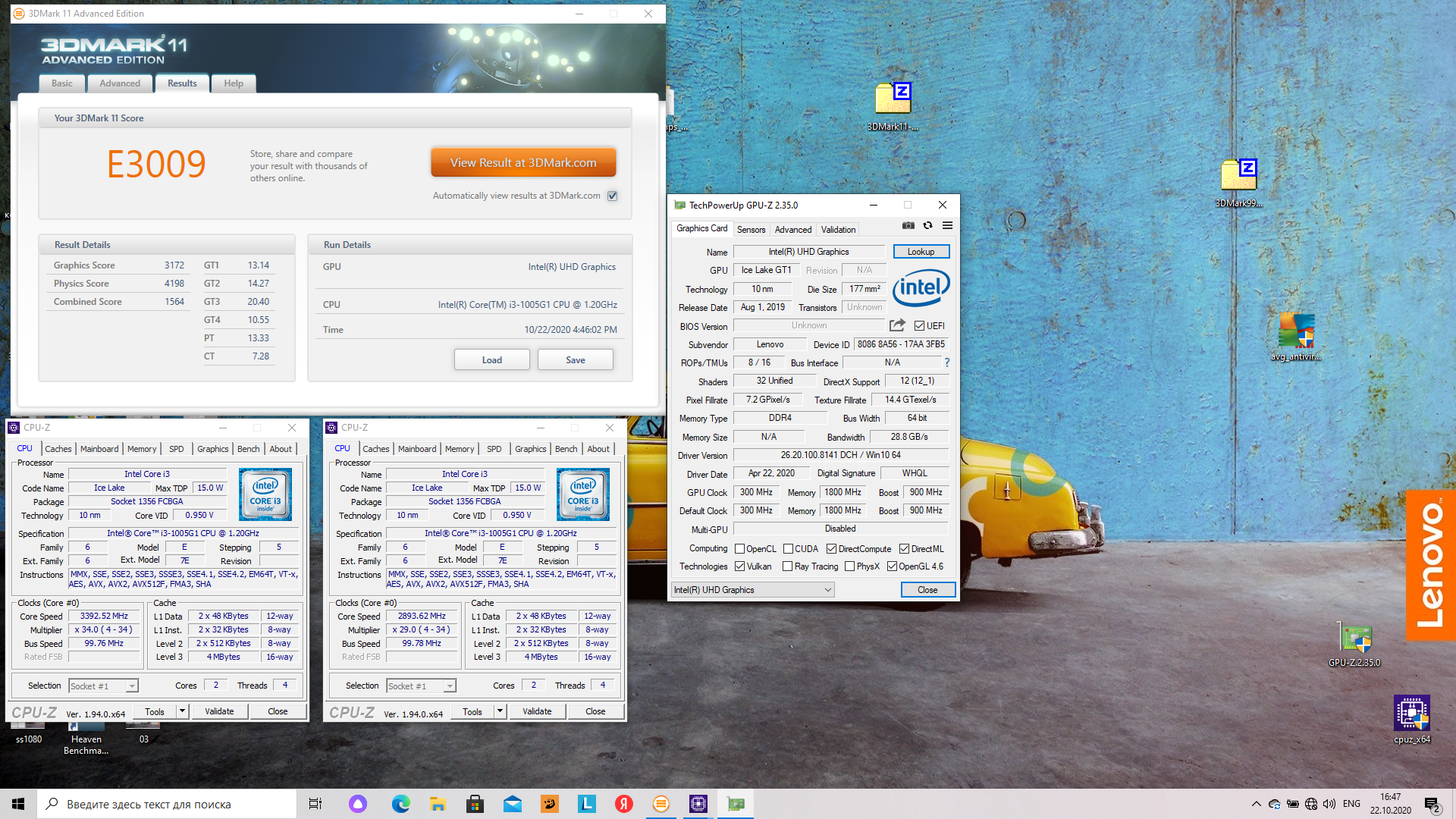Toggle the UEFI checkbox in GPU-Z
Viewport: 1456px width, 819px height.
coord(919,326)
